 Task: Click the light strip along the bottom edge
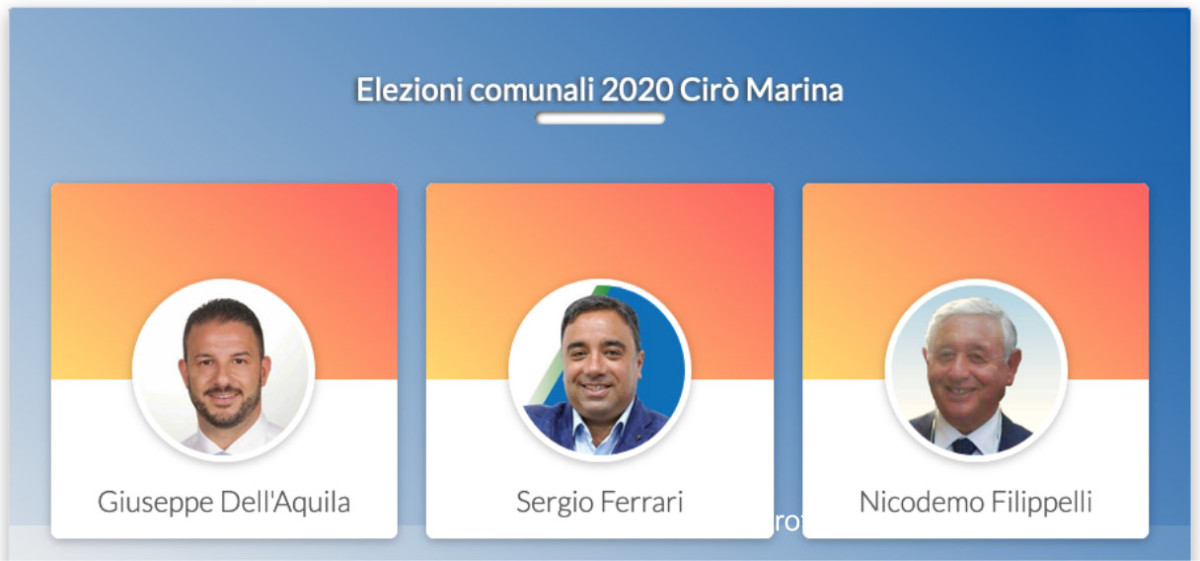pos(600,550)
